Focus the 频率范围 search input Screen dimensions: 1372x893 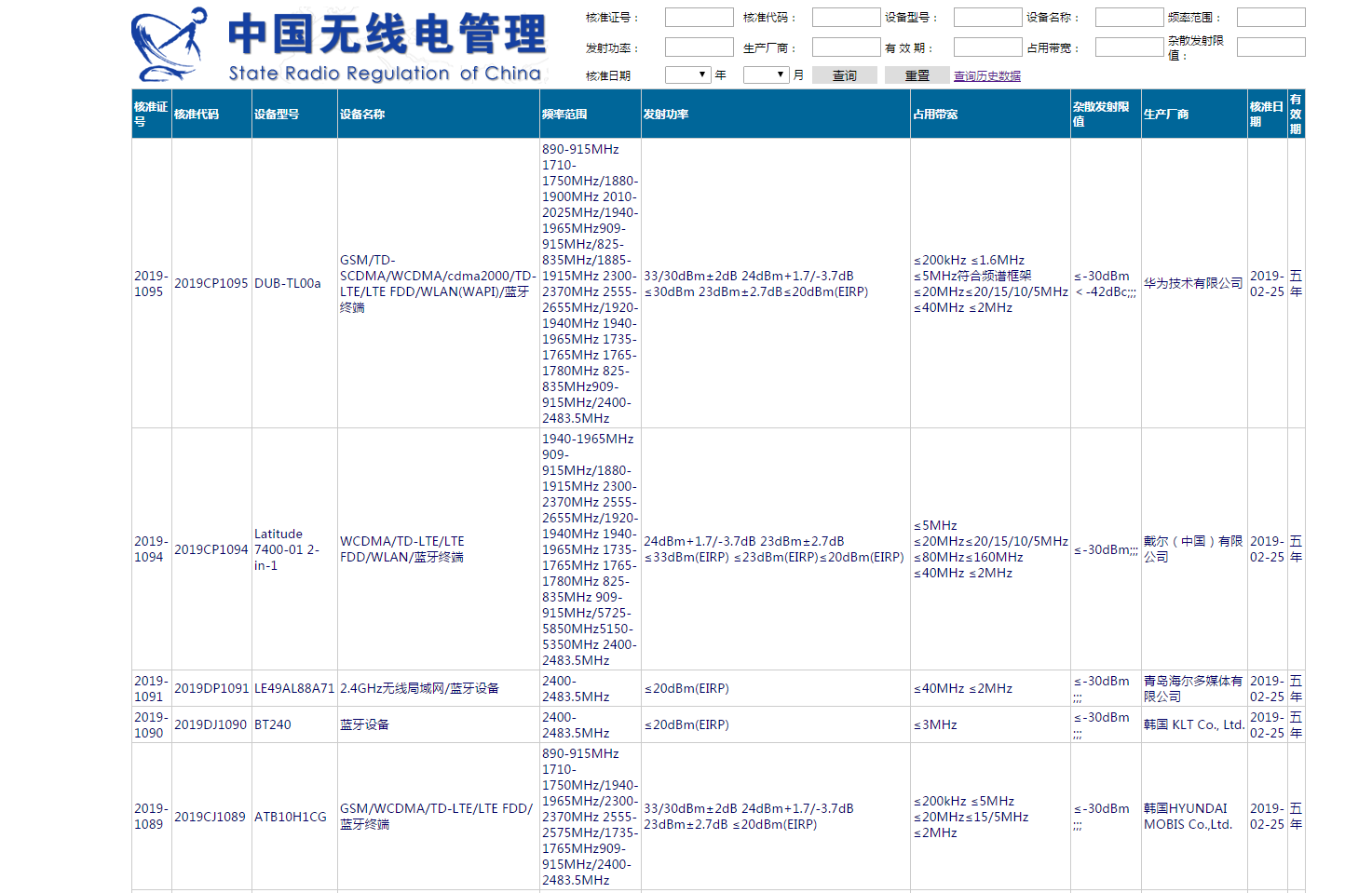pos(1270,18)
